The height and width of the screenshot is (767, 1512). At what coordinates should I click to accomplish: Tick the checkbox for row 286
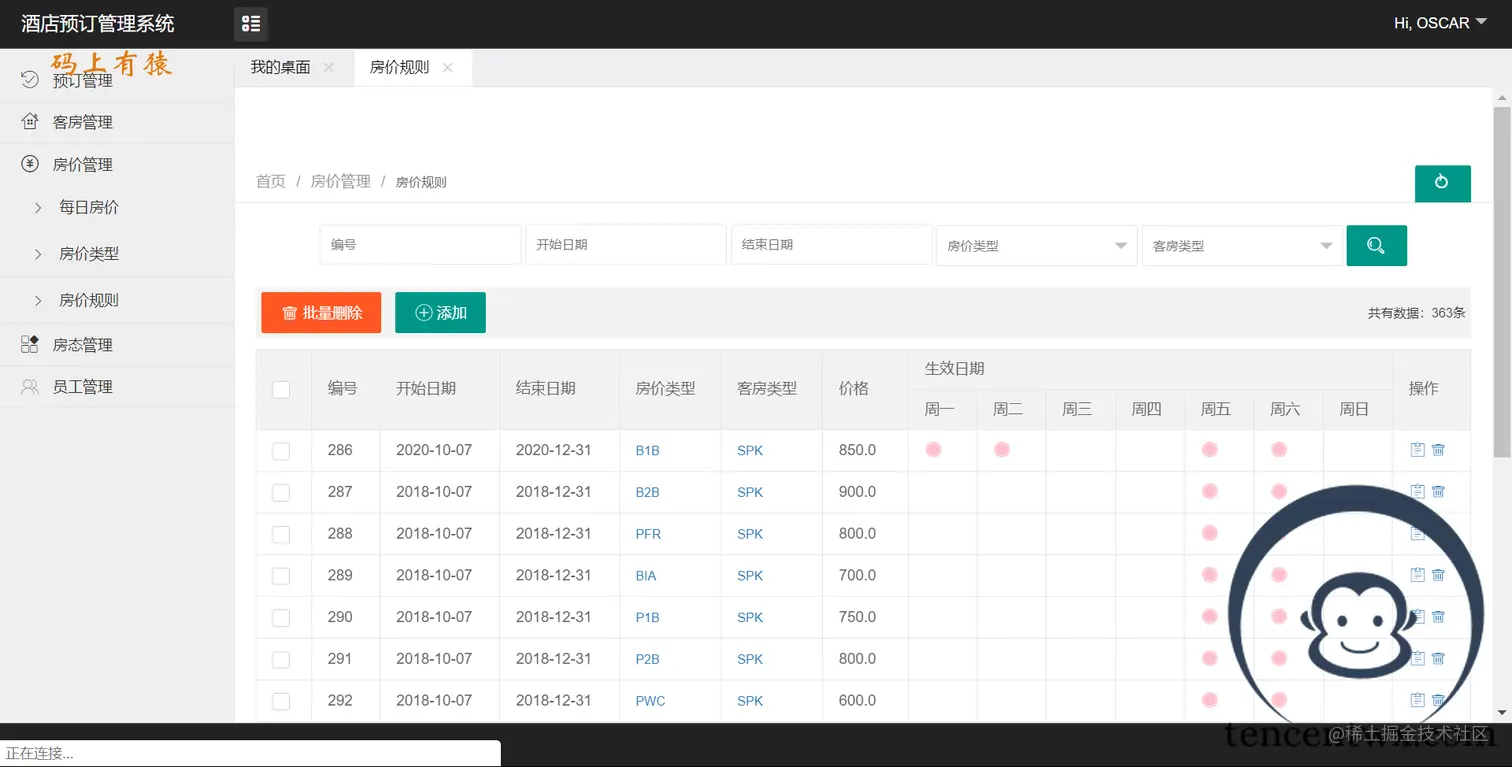coord(281,451)
